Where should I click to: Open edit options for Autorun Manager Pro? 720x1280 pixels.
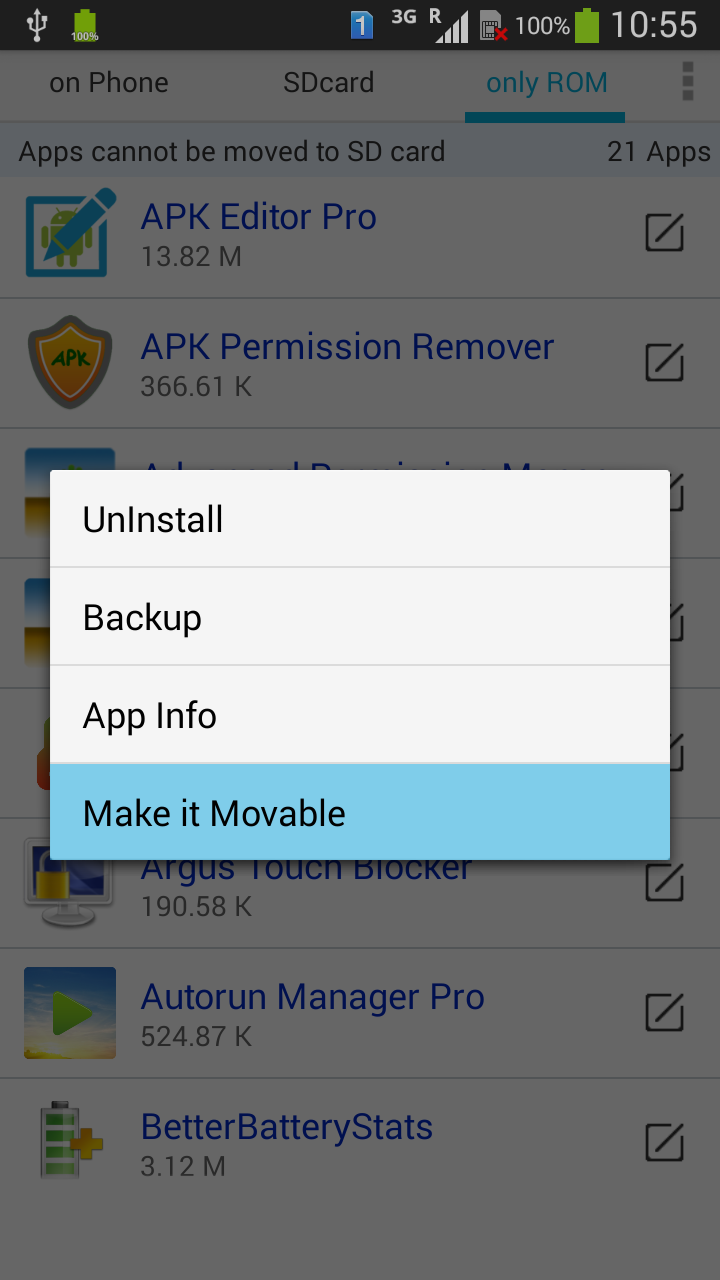click(664, 1012)
